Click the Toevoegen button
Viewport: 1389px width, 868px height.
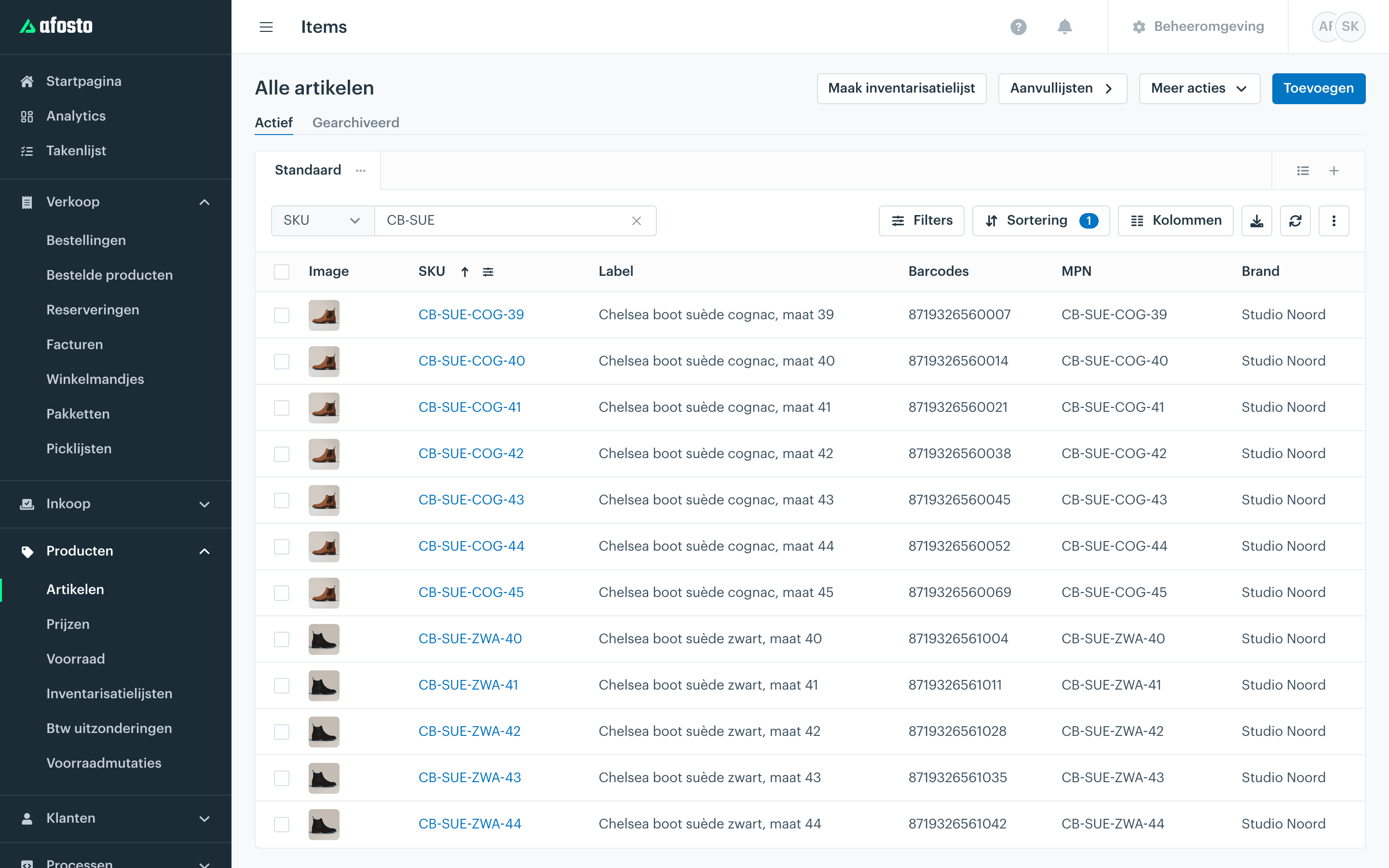point(1319,88)
